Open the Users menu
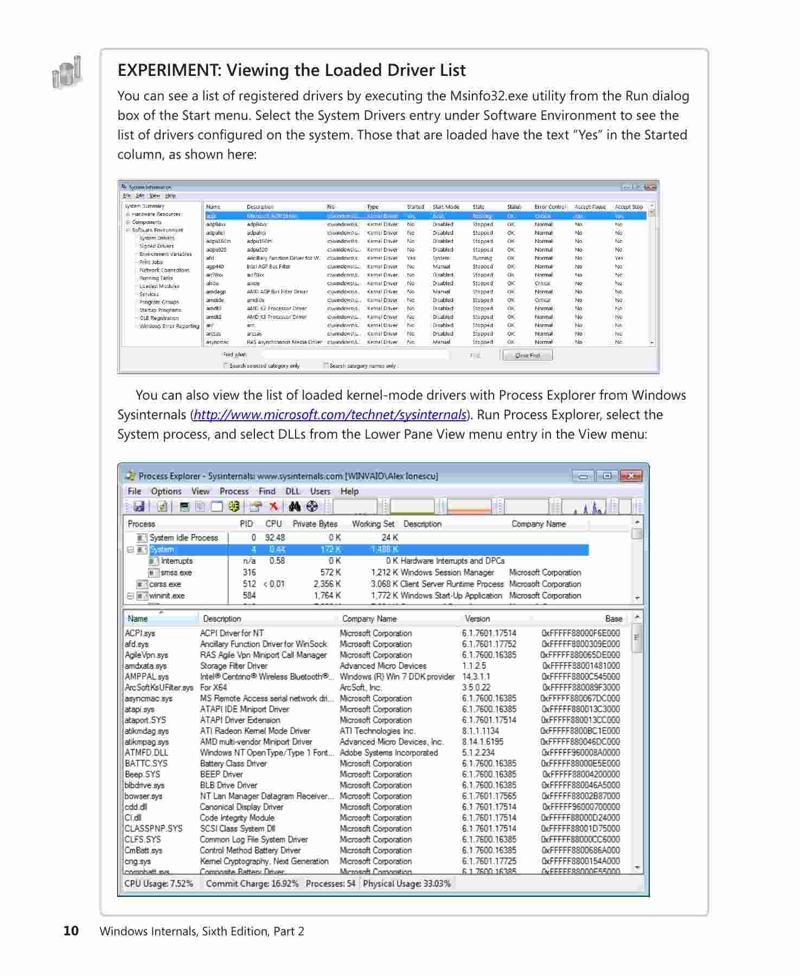The height and width of the screenshot is (976, 800). 320,491
